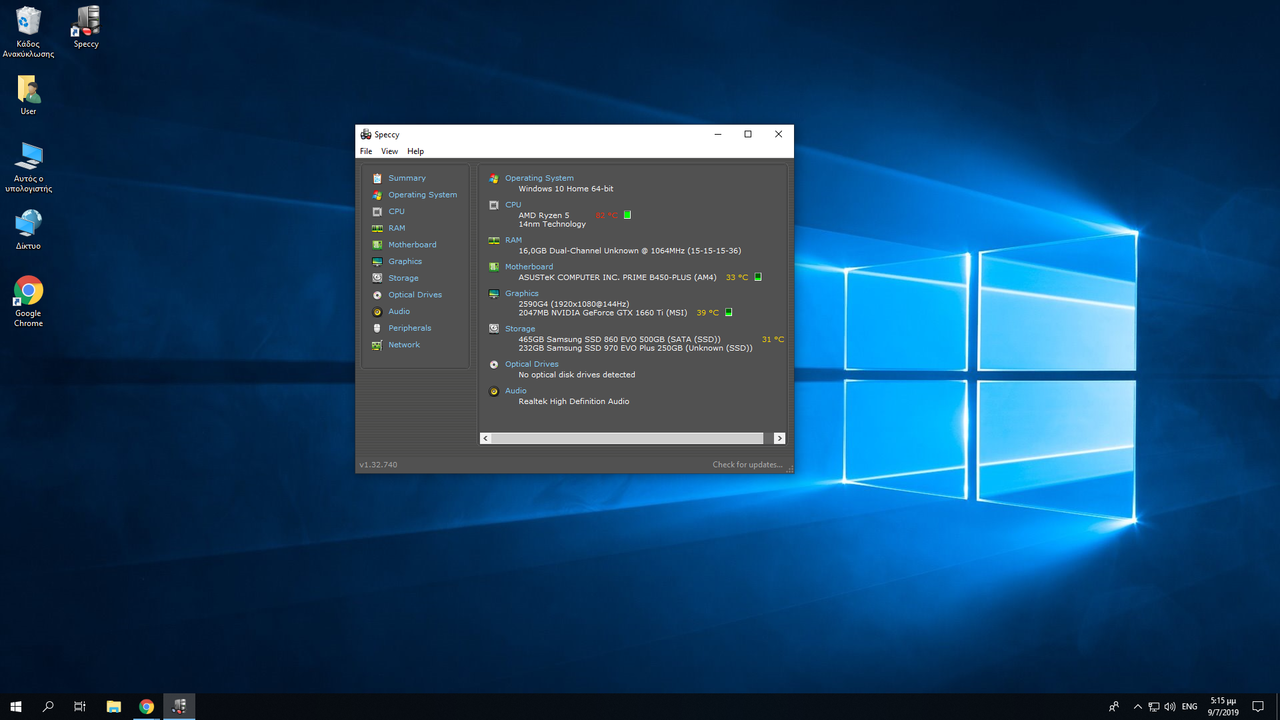
Task: Select the User folder desktop icon
Action: coord(29,95)
